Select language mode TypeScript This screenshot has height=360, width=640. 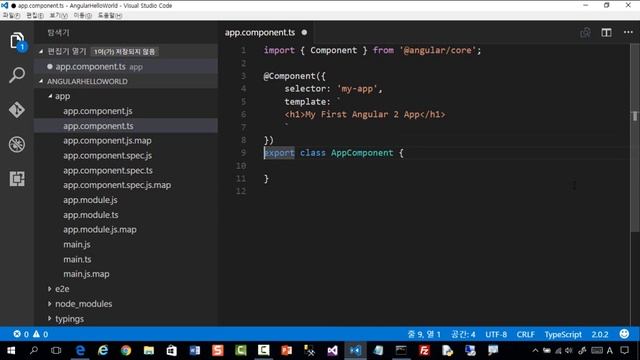click(563, 334)
